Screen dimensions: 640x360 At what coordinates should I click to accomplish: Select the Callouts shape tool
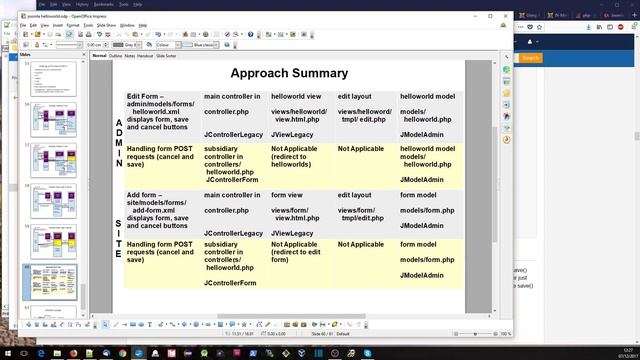[x=231, y=324]
